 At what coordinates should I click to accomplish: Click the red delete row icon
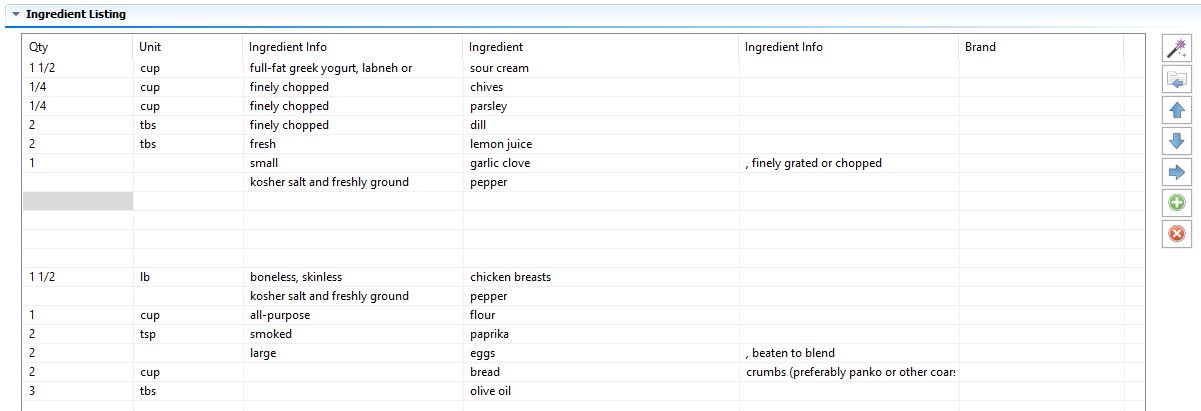(1176, 234)
